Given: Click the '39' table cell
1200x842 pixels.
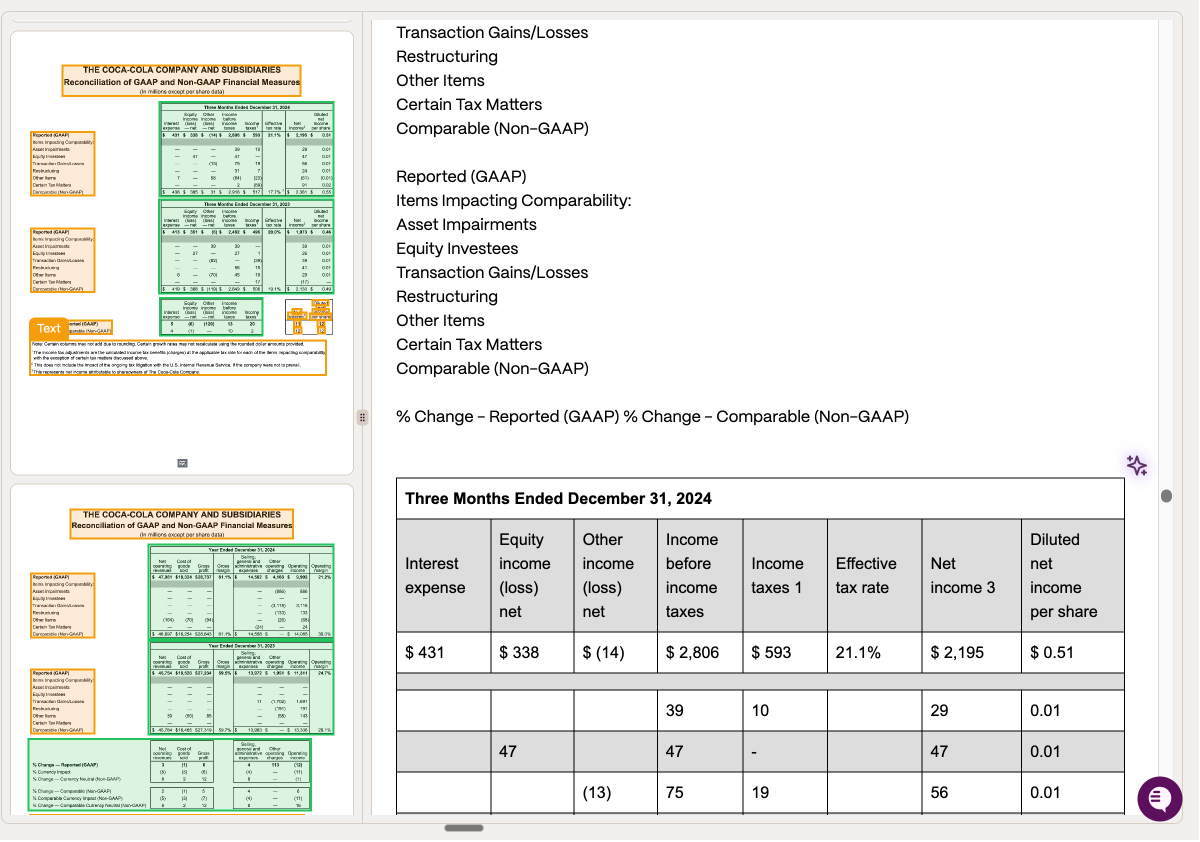Looking at the screenshot, I should tap(700, 710).
